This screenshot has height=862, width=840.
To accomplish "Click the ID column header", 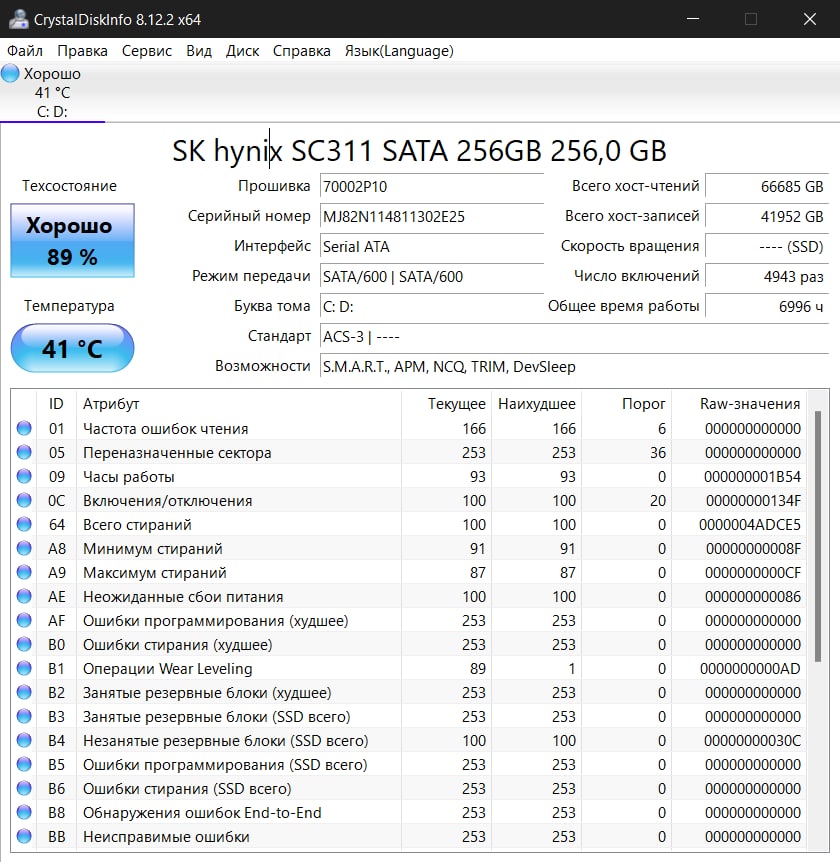I will [x=56, y=404].
